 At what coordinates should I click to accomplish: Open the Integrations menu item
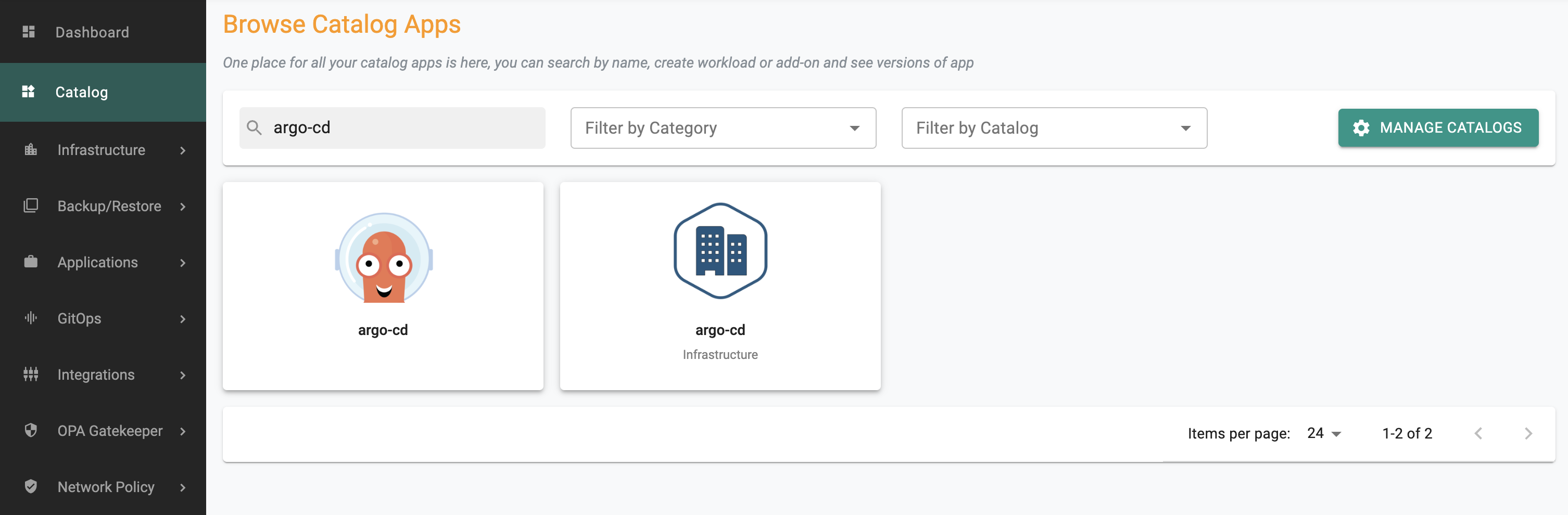(103, 375)
